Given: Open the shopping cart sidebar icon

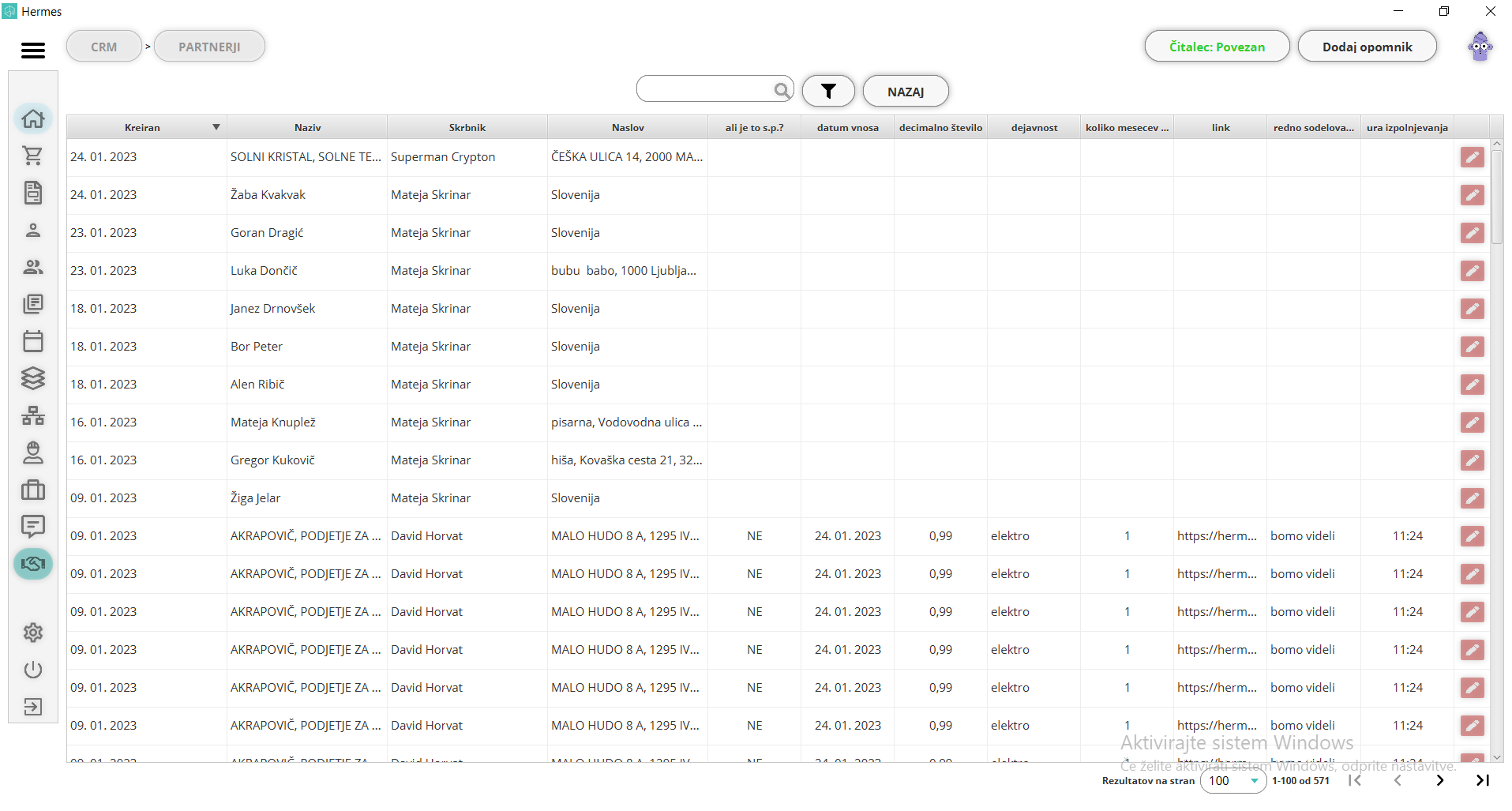Looking at the screenshot, I should tap(33, 156).
